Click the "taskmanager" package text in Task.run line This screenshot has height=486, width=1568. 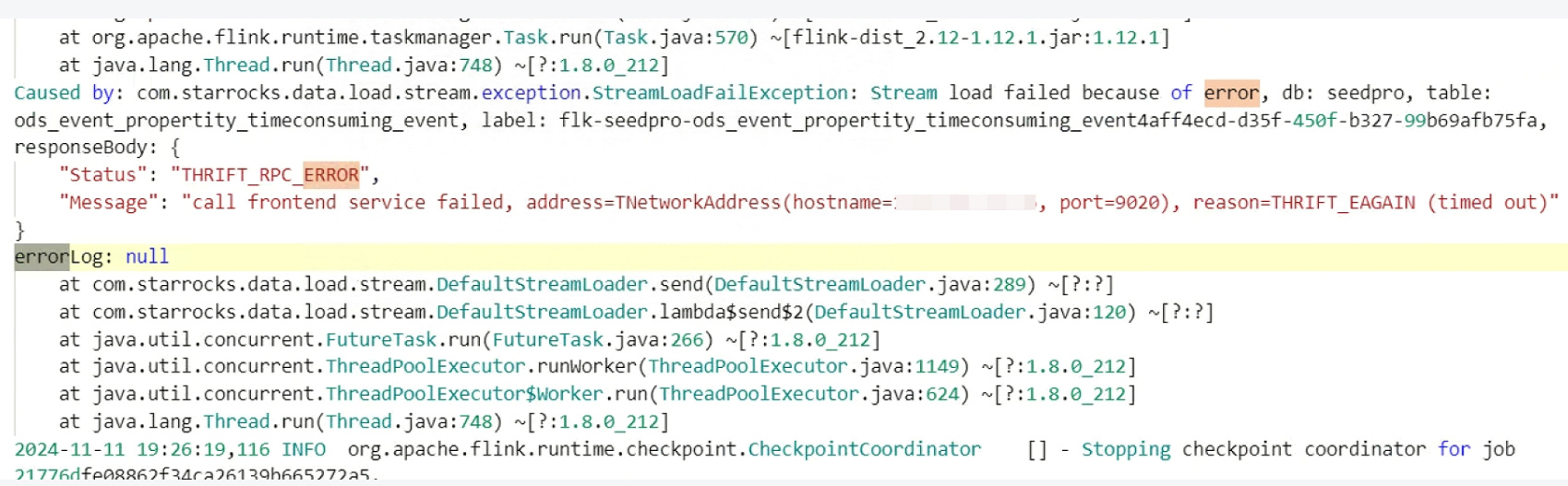coord(431,38)
